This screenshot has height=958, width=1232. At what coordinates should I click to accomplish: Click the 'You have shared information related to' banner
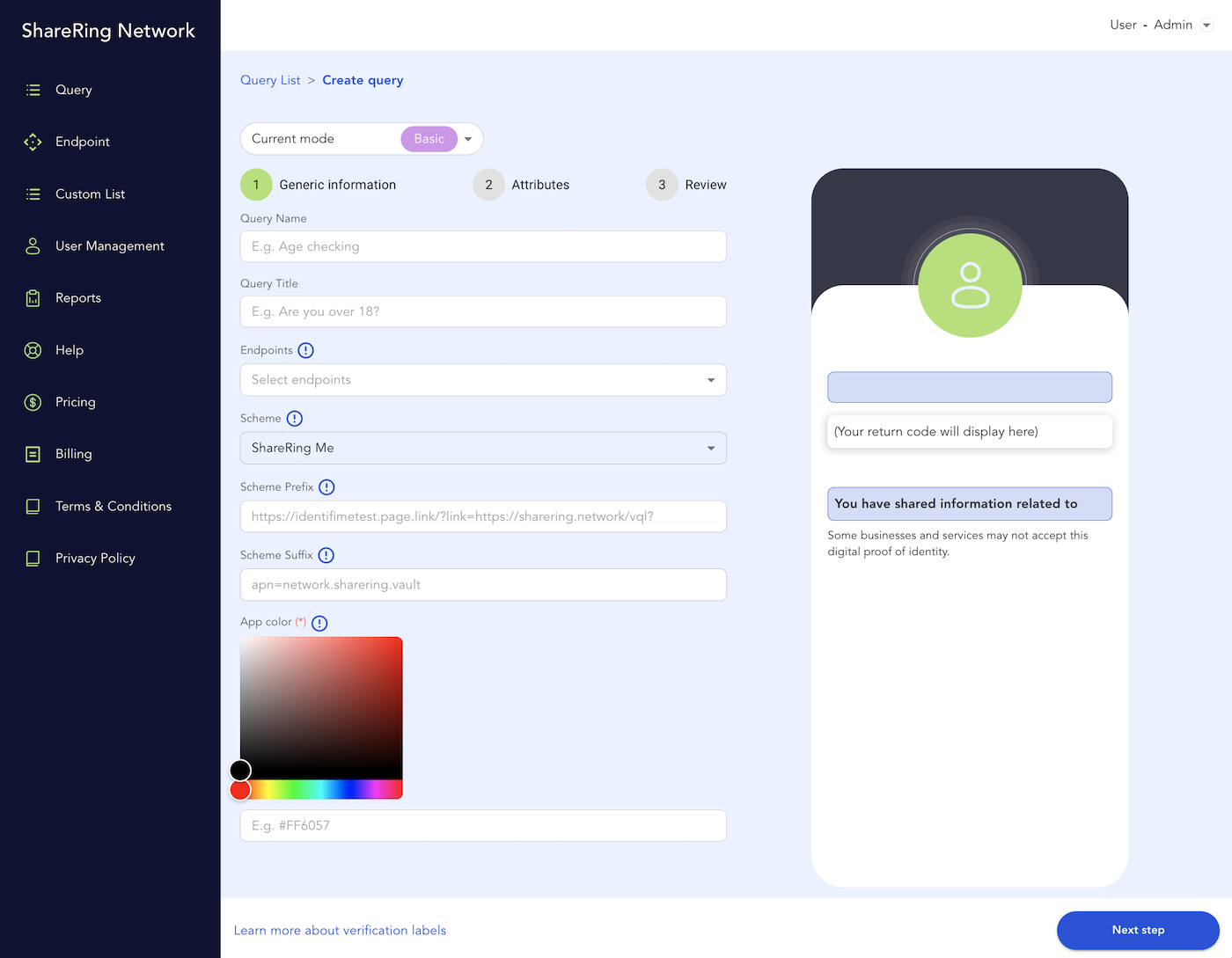coord(970,504)
